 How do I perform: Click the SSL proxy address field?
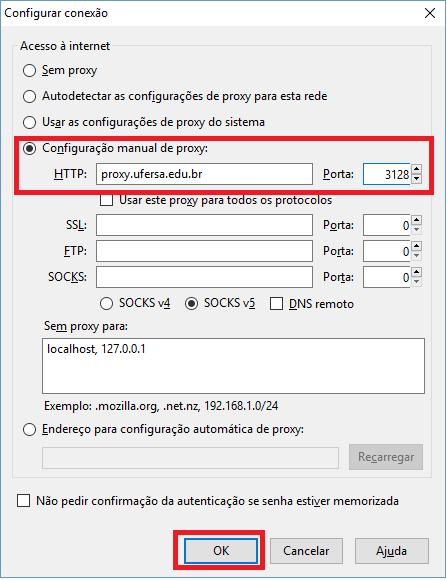click(x=204, y=225)
